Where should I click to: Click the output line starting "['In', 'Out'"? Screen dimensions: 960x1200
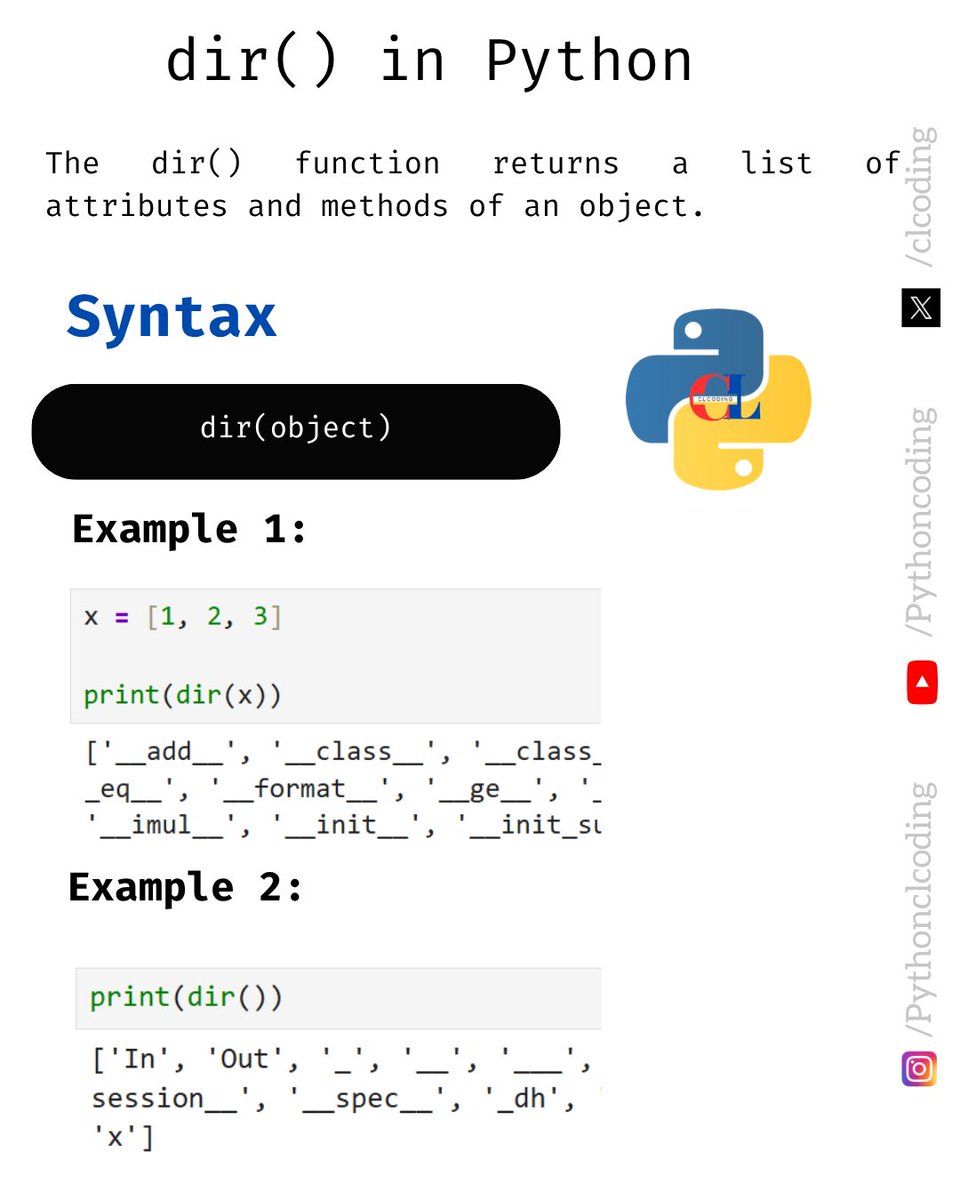(343, 1059)
